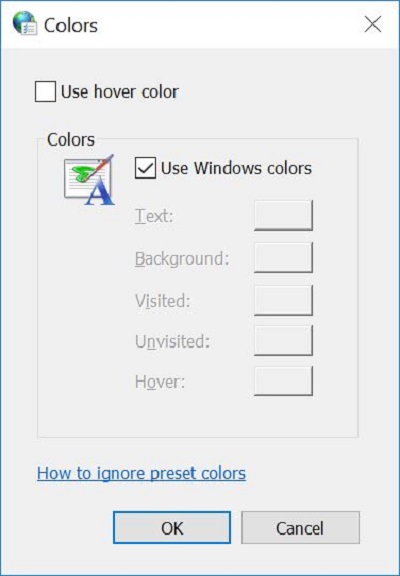Enable the Use hover color checkbox

pos(45,91)
